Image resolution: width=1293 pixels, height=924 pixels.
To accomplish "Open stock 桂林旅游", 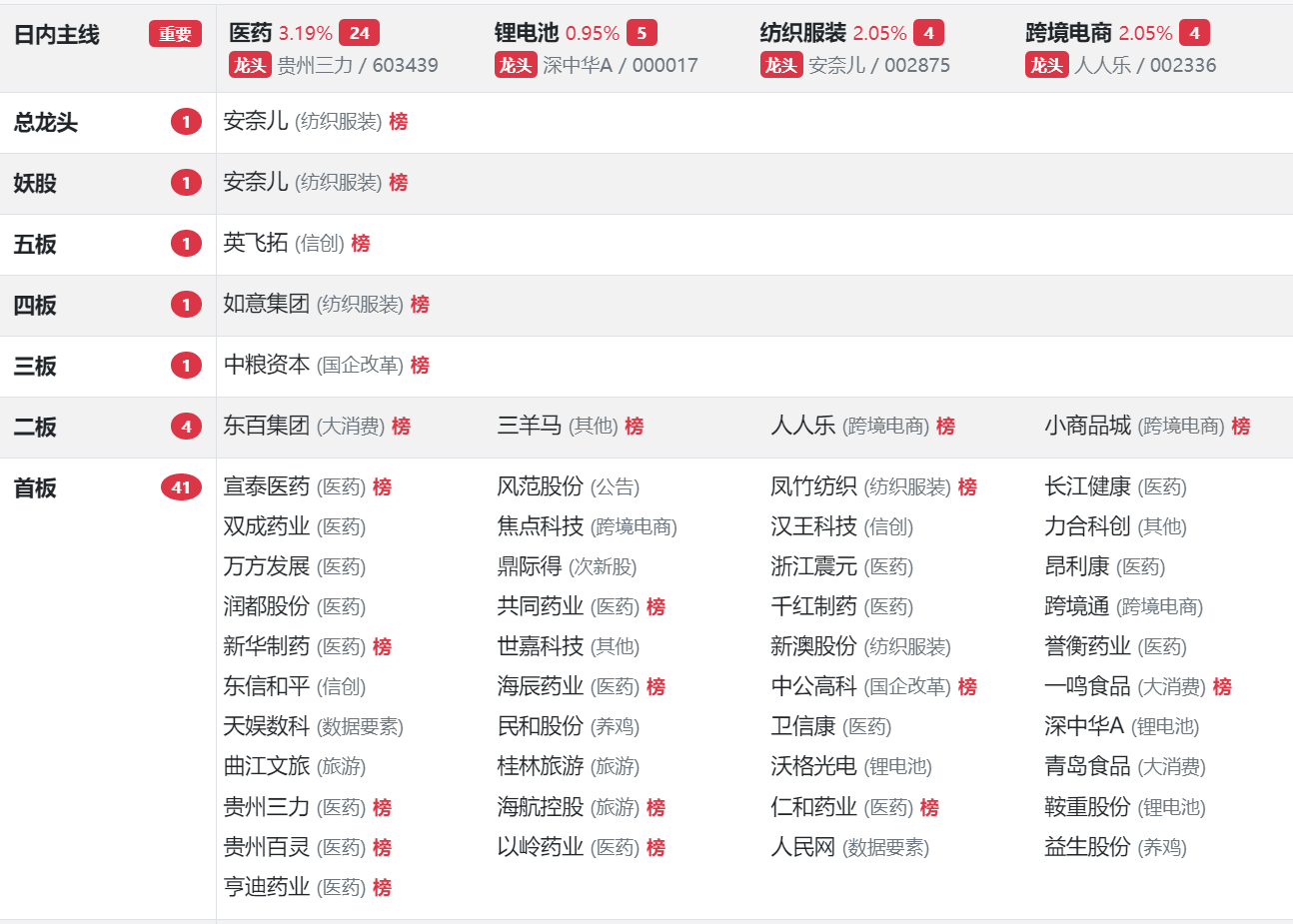I will [541, 767].
